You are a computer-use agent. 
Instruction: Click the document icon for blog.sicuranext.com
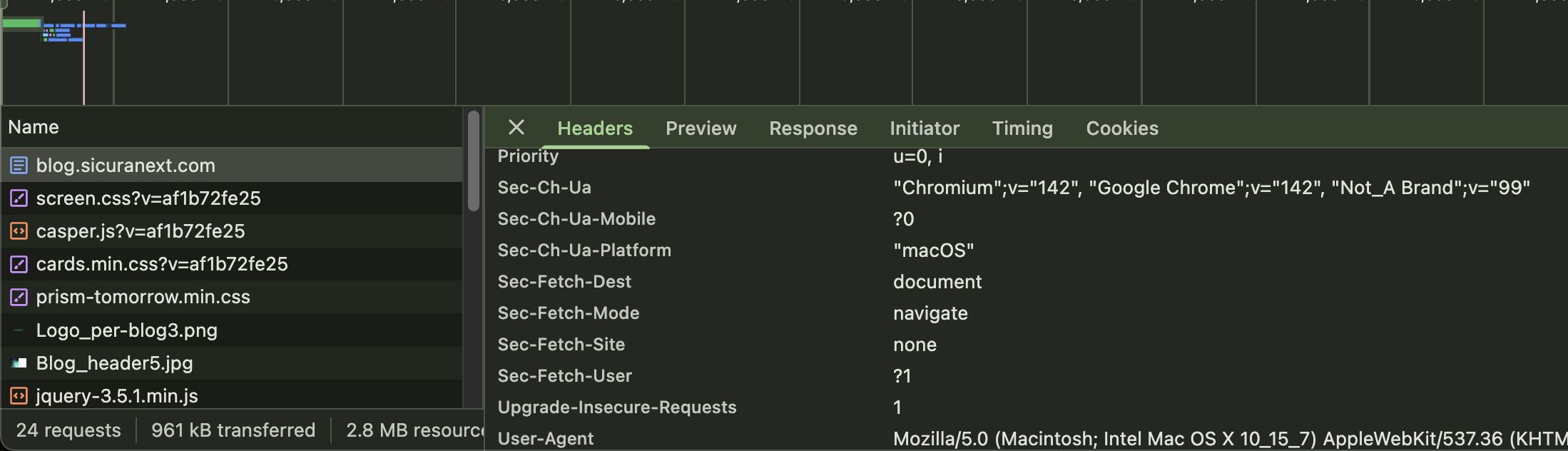[x=19, y=166]
